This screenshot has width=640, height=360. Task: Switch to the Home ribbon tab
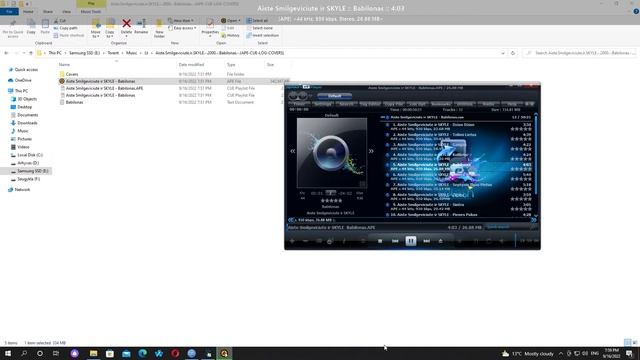28,11
